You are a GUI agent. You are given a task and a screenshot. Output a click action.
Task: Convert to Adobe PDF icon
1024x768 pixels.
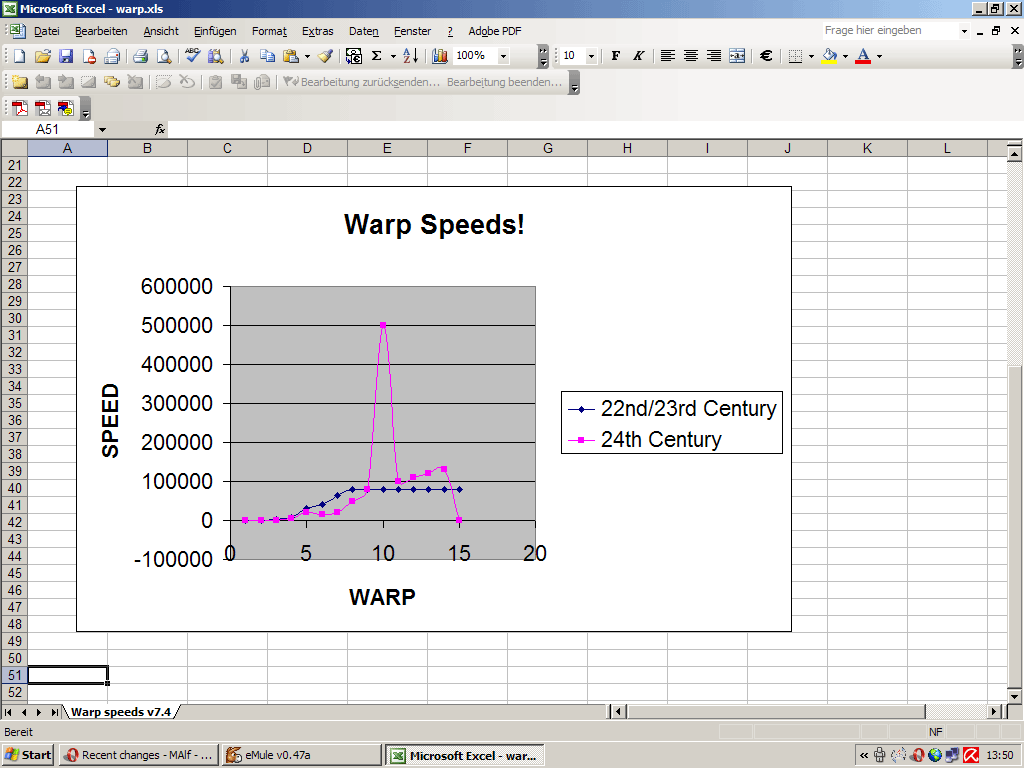coord(20,108)
